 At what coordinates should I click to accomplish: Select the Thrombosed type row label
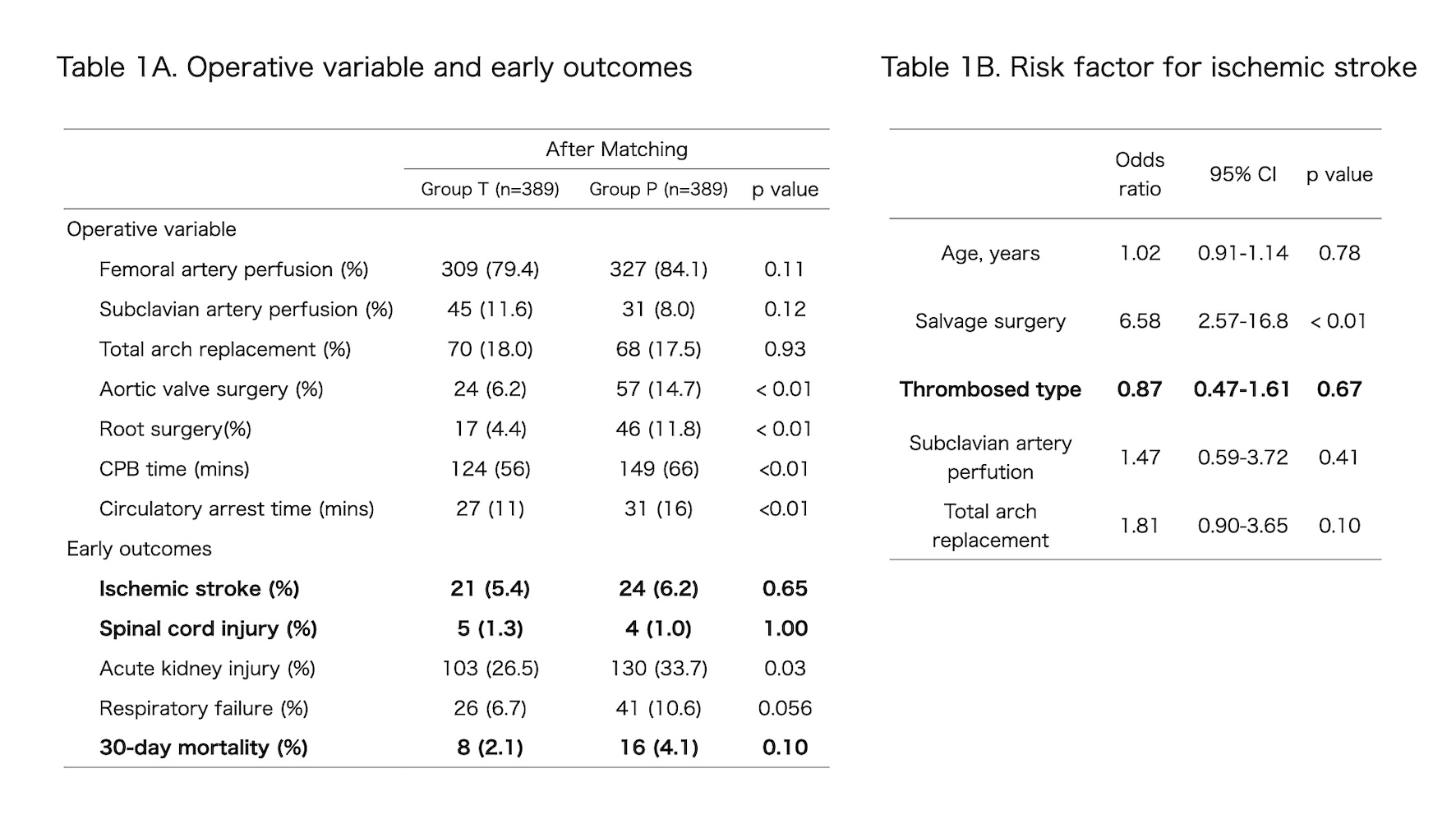[990, 389]
